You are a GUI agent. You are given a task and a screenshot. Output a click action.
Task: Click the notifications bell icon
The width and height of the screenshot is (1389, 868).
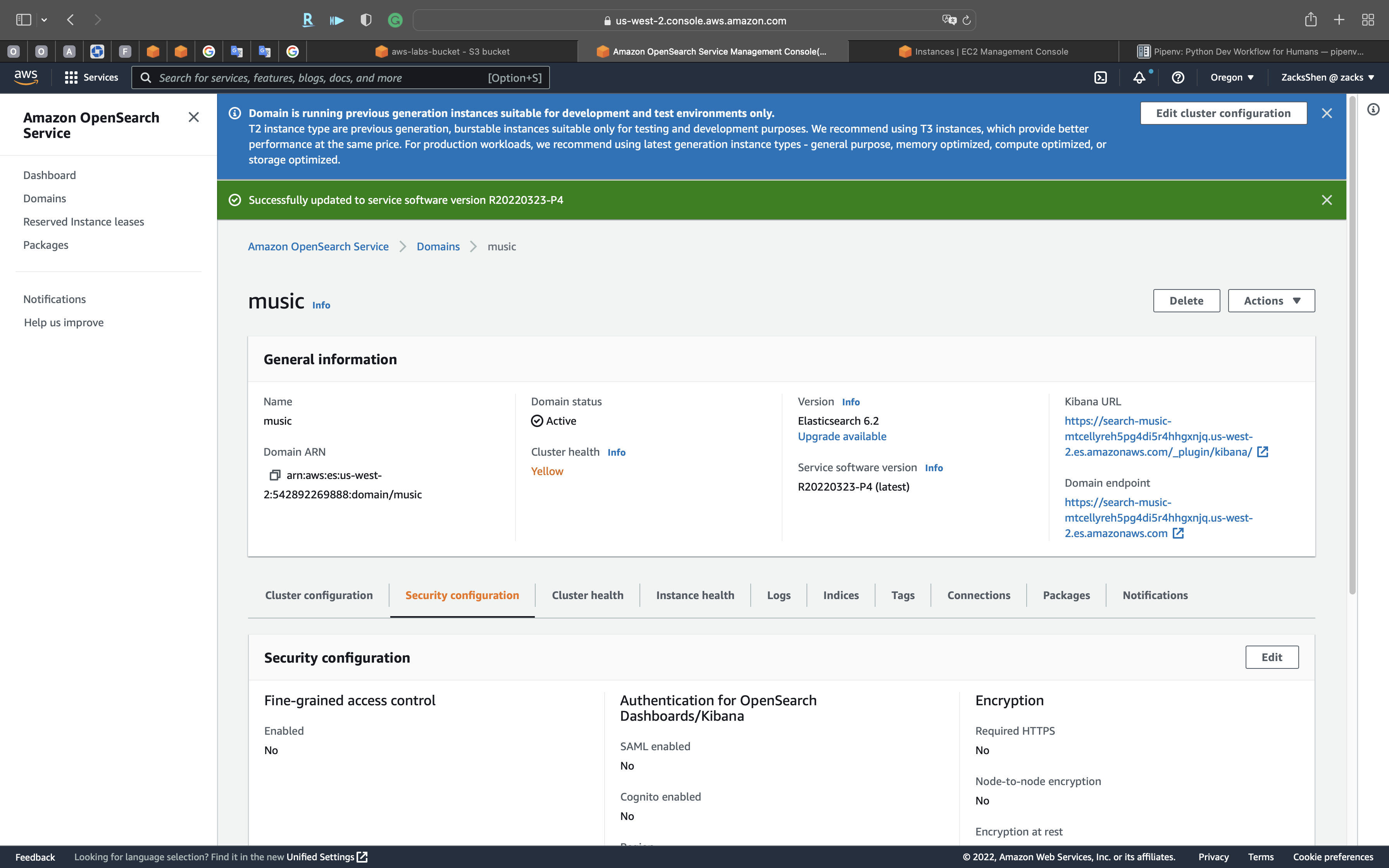[x=1139, y=77]
